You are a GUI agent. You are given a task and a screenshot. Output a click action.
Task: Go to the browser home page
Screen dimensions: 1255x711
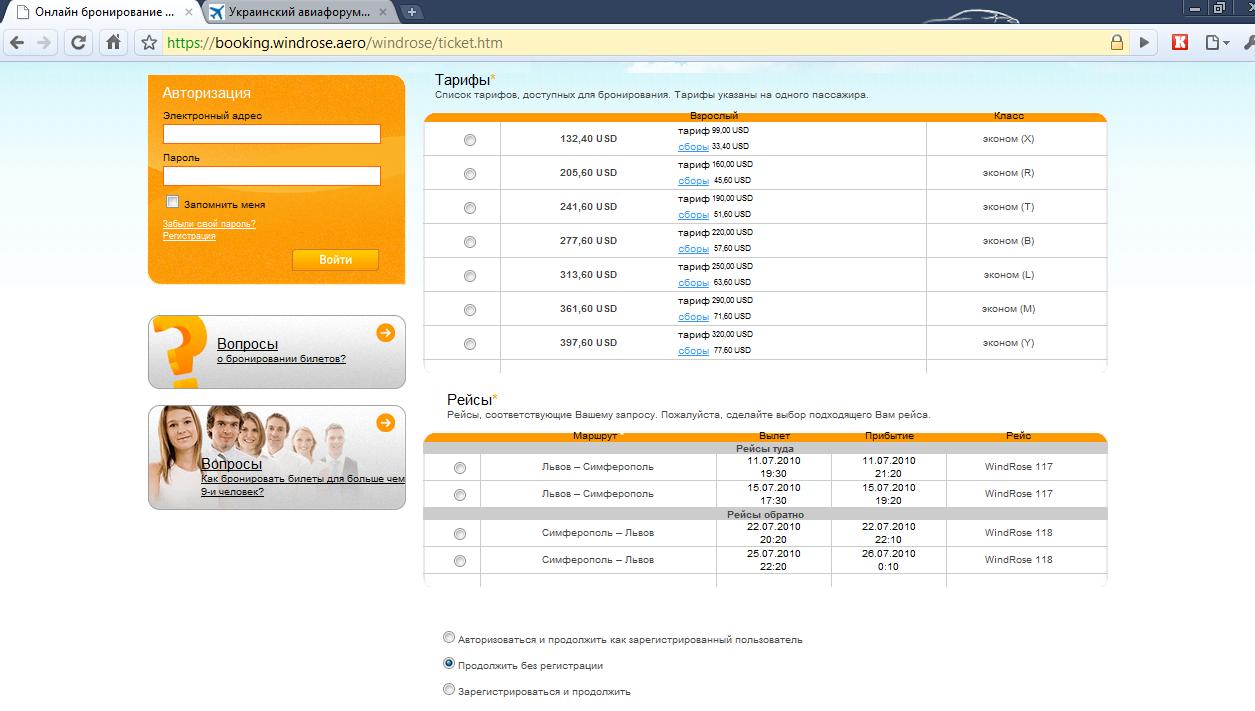pyautogui.click(x=113, y=43)
